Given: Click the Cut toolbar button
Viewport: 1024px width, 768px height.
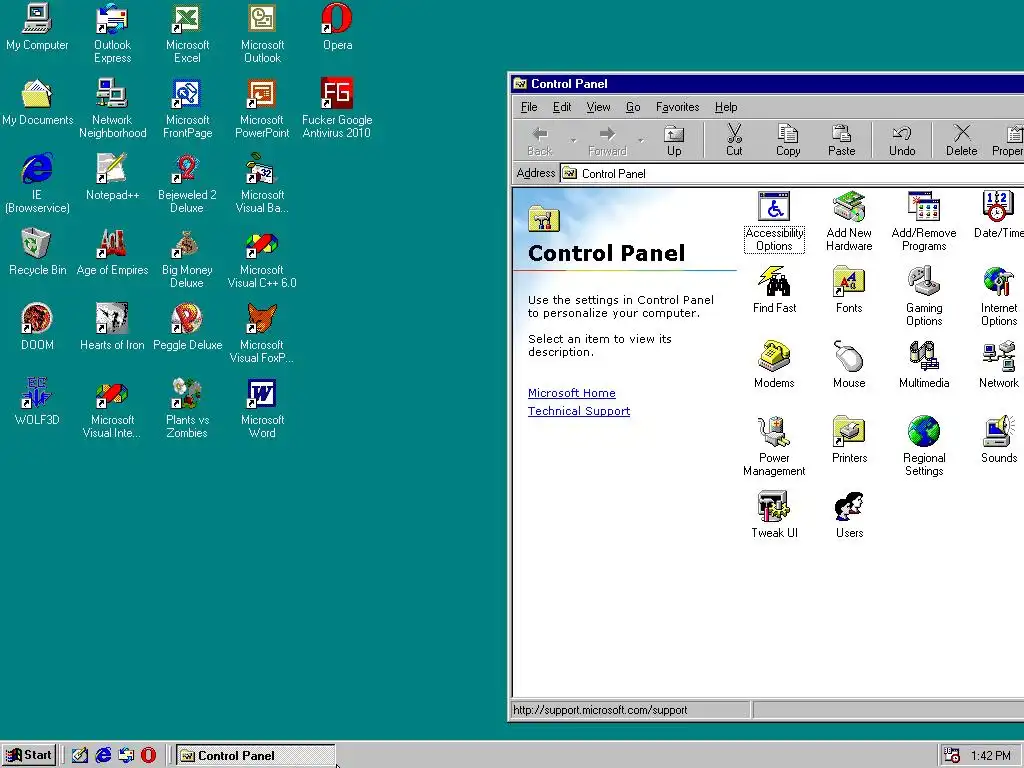Looking at the screenshot, I should [734, 140].
